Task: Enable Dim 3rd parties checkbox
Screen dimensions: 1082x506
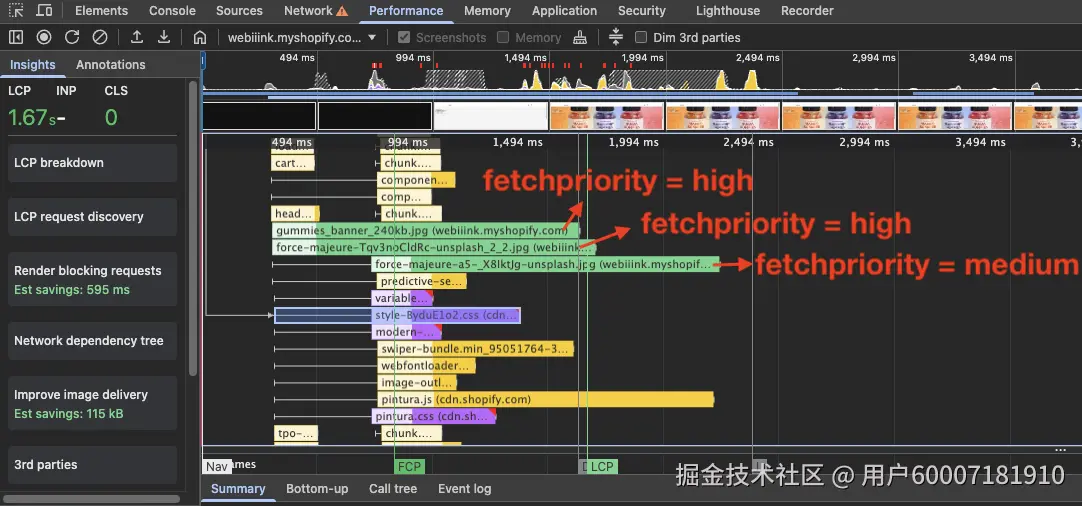Action: click(x=641, y=37)
